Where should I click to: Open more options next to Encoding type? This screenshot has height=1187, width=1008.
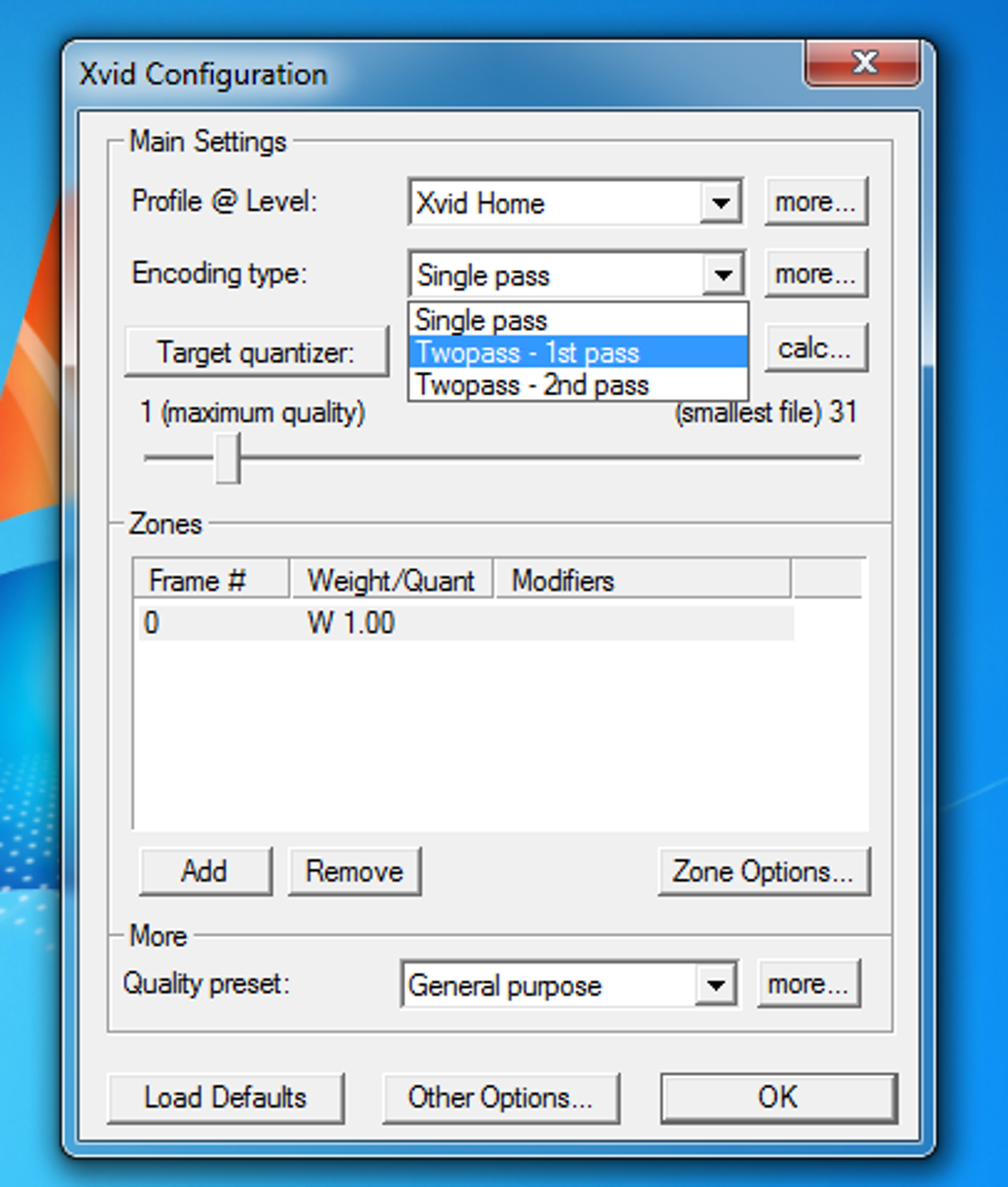816,274
